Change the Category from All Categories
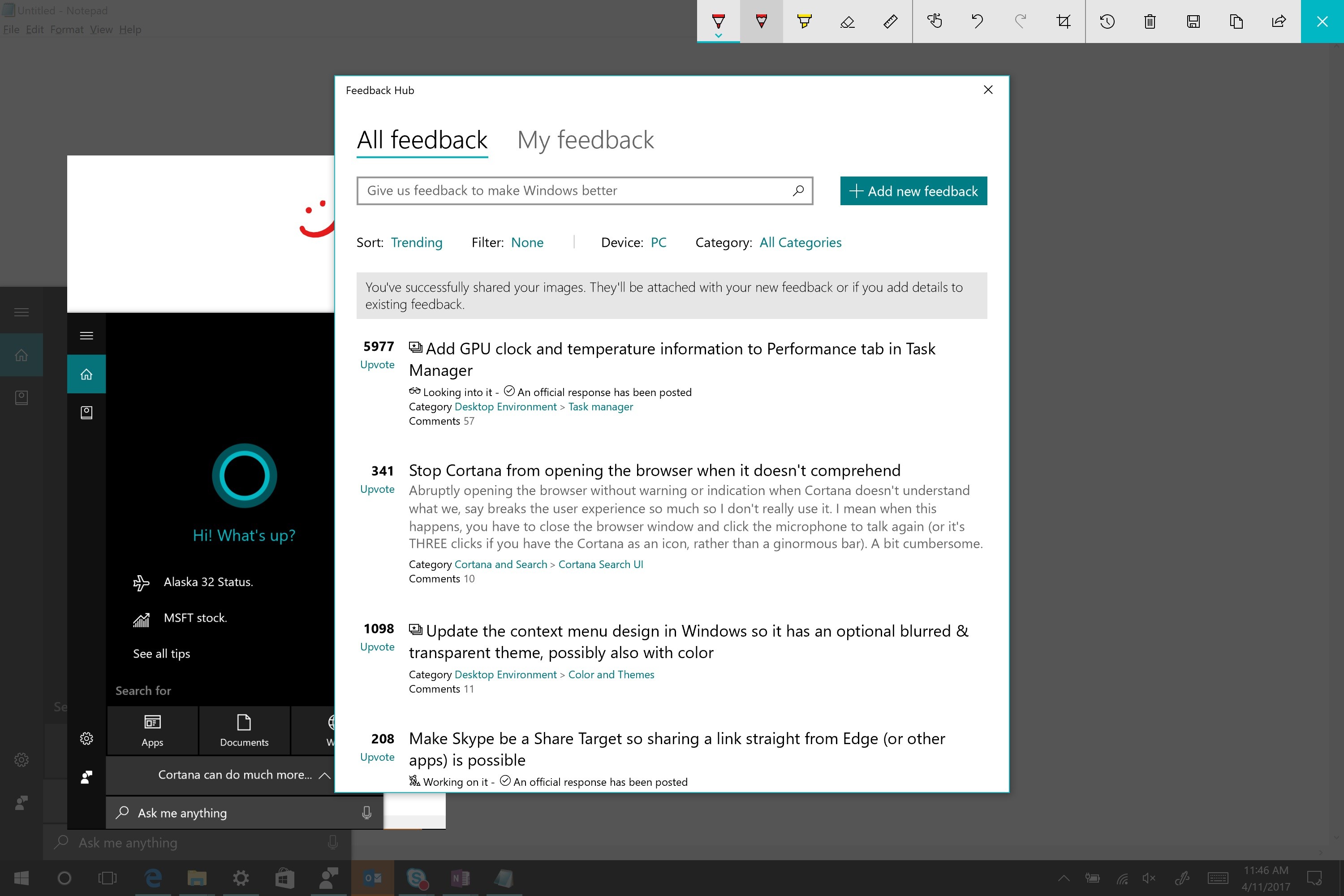 coord(800,242)
